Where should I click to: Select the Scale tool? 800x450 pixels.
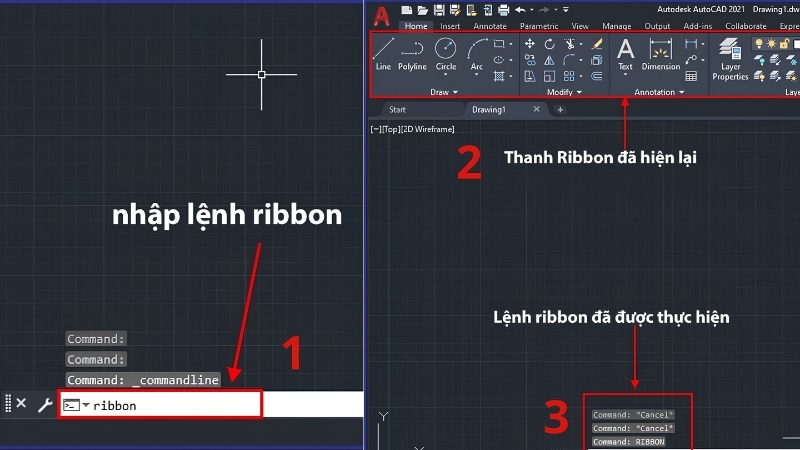coord(549,77)
